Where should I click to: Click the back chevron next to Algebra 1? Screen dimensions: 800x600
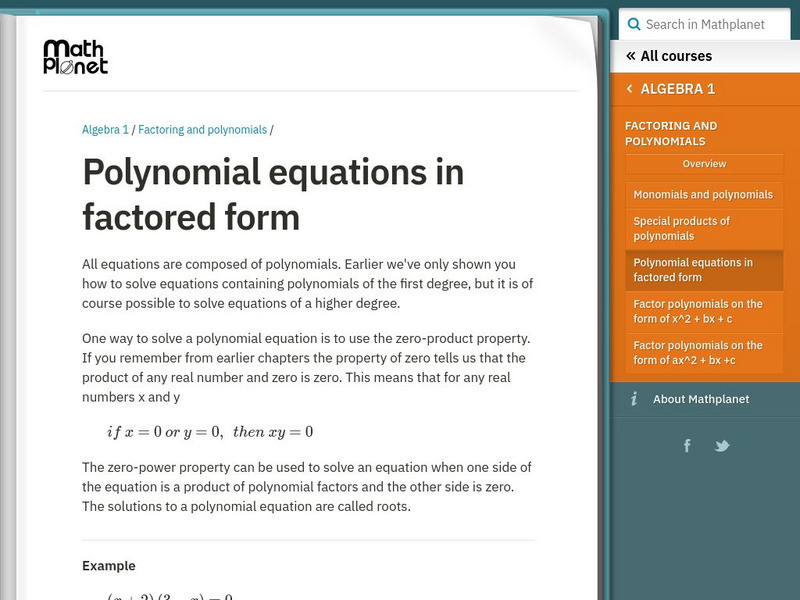click(630, 89)
